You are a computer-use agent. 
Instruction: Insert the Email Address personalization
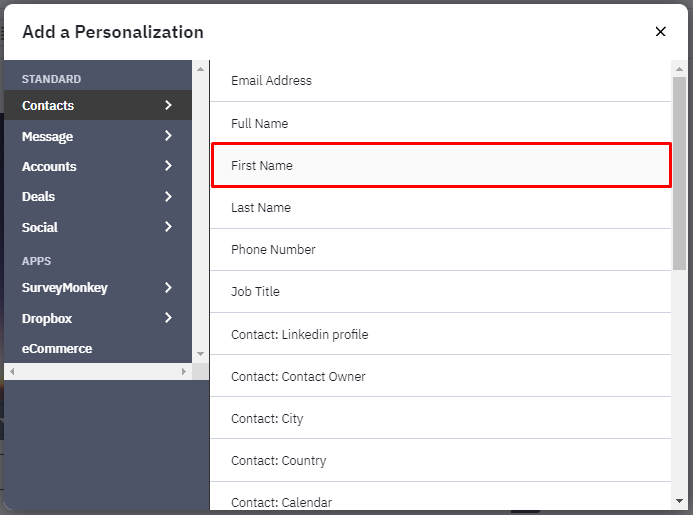click(441, 81)
